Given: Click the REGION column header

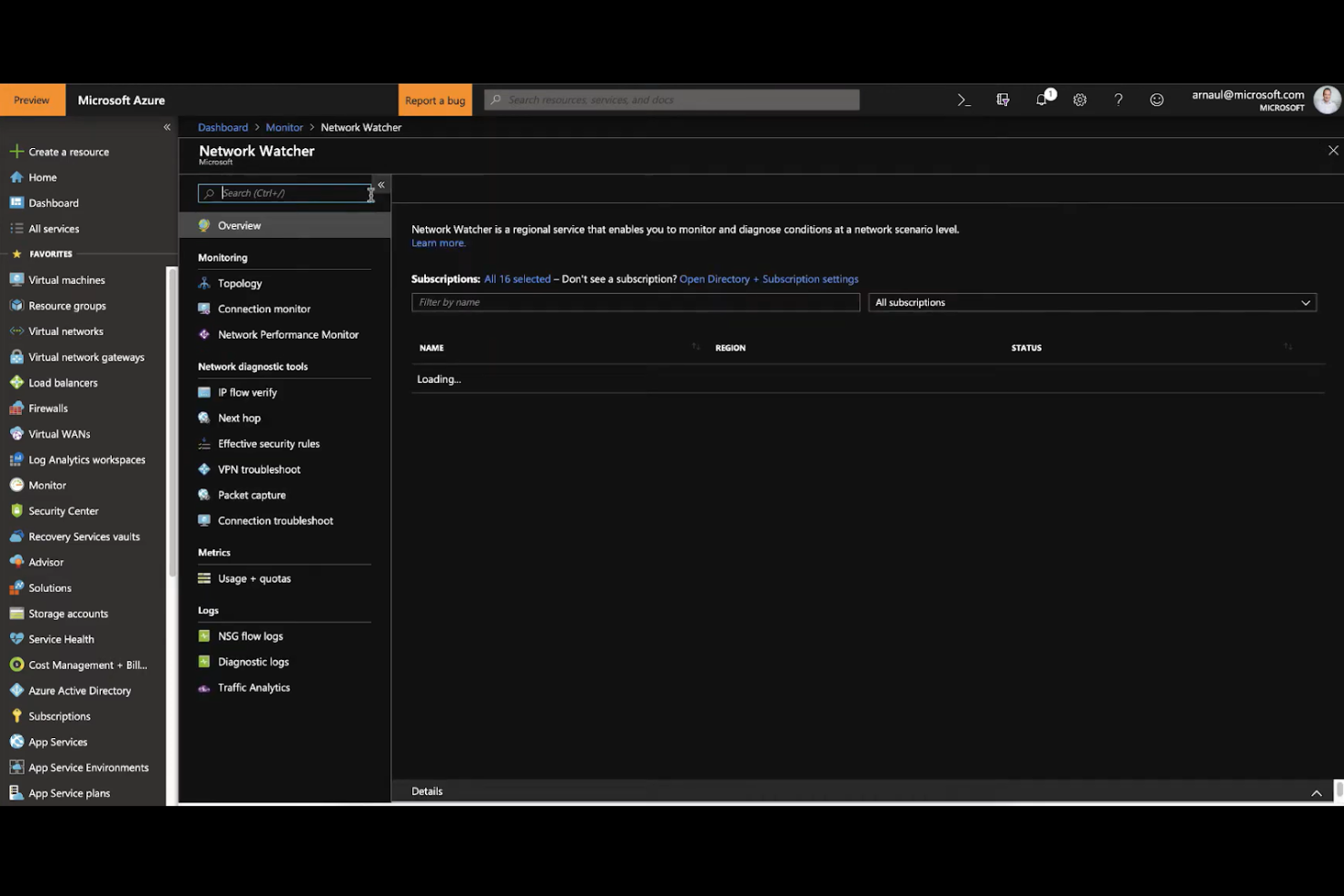Looking at the screenshot, I should point(730,348).
